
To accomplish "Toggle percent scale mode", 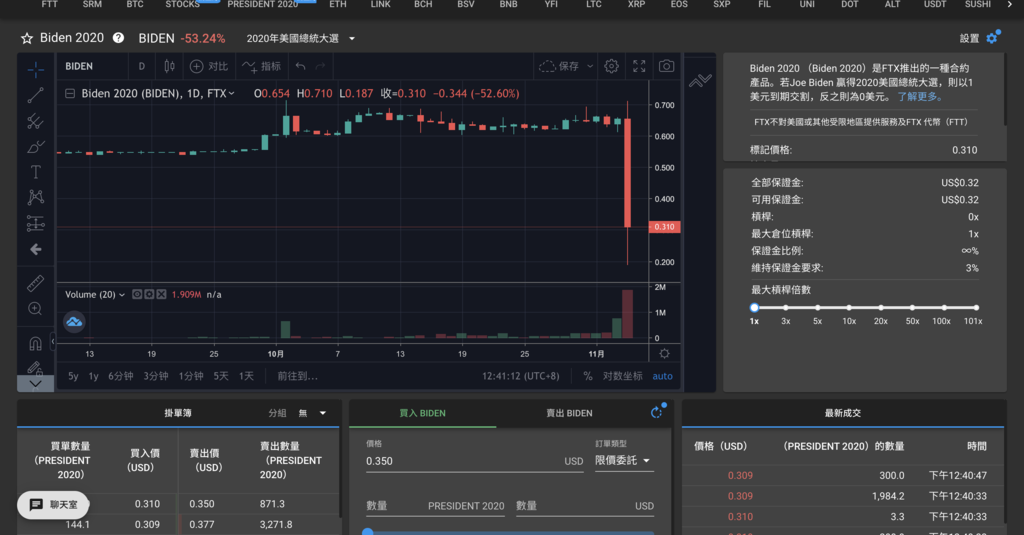I will tap(588, 376).
